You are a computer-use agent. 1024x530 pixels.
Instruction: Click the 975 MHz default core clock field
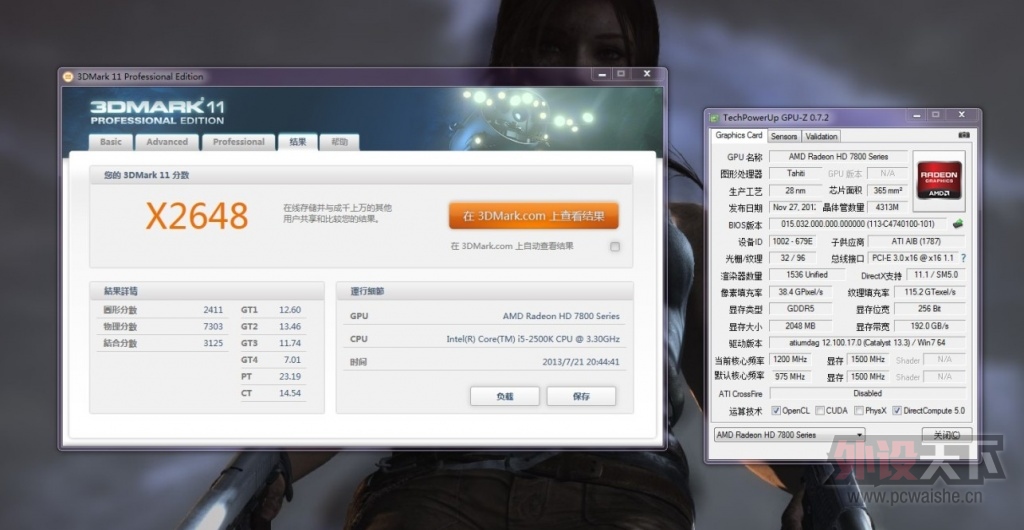tap(790, 377)
